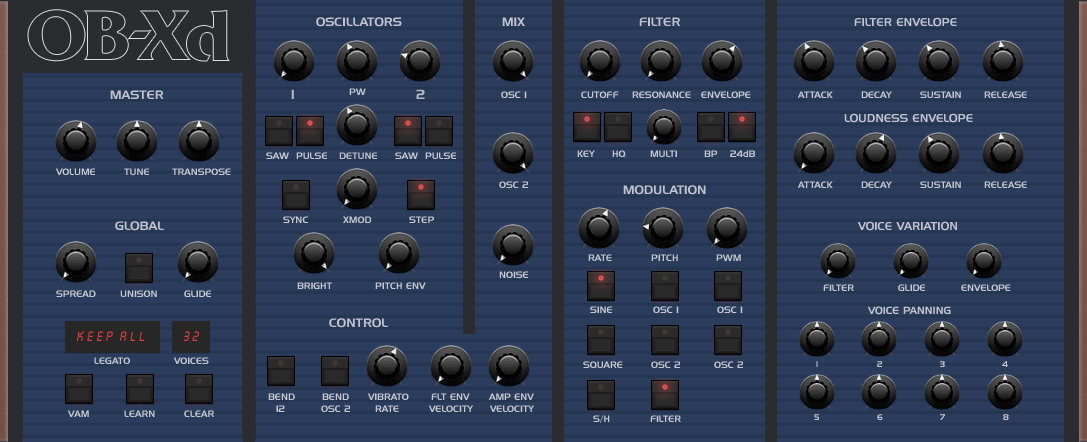
Task: Toggle pitch modulation Osc 1 button
Action: [664, 285]
